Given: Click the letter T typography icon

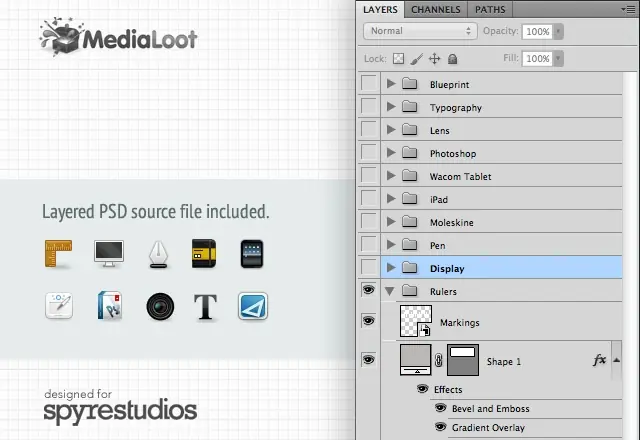Looking at the screenshot, I should (205, 307).
